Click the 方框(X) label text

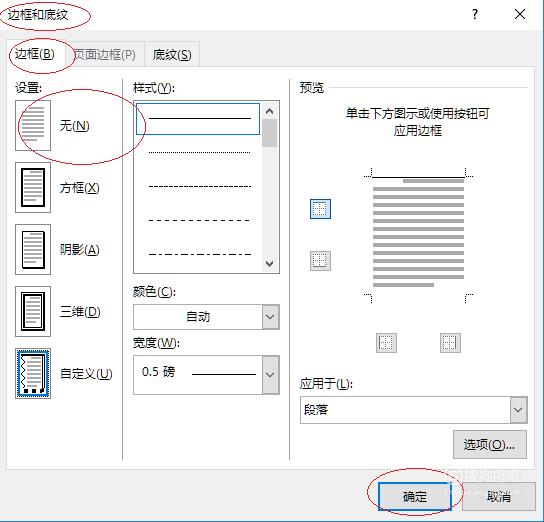tap(79, 188)
